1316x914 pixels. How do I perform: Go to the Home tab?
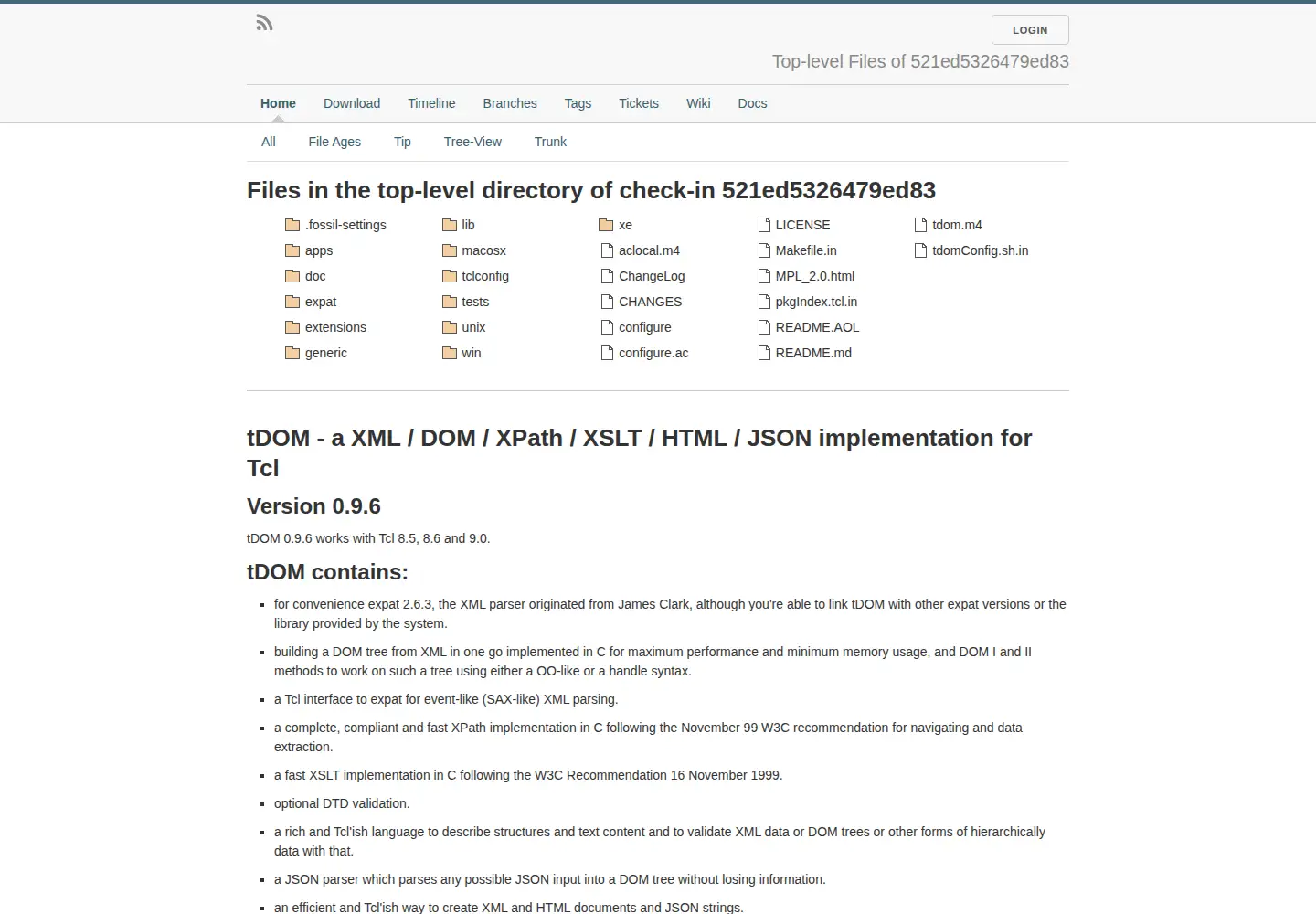click(278, 103)
